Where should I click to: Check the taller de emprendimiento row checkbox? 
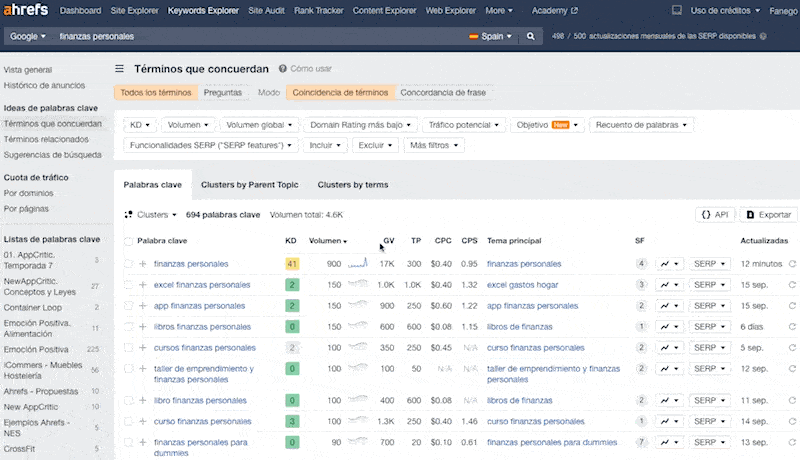click(x=129, y=368)
